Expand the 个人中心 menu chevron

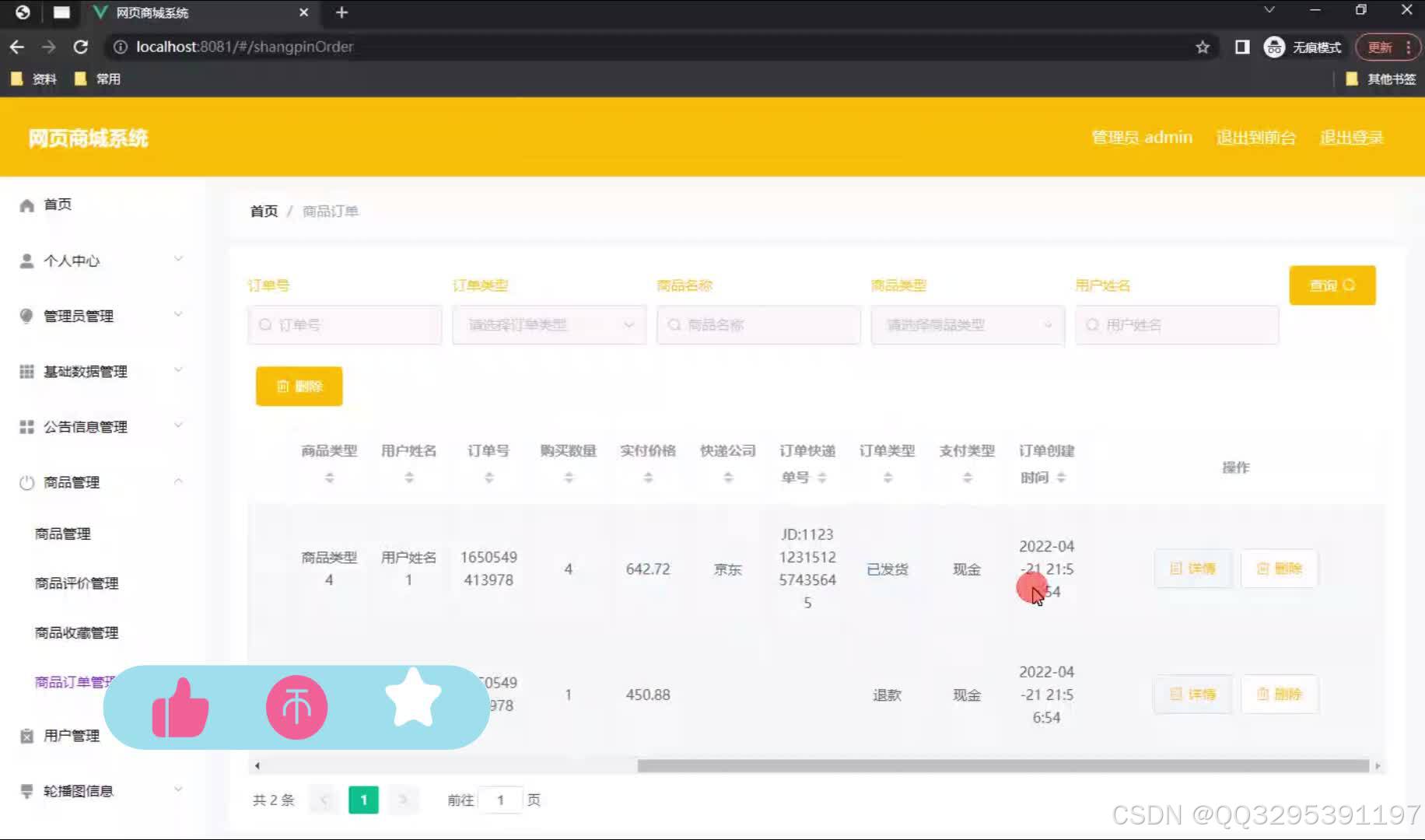[178, 259]
